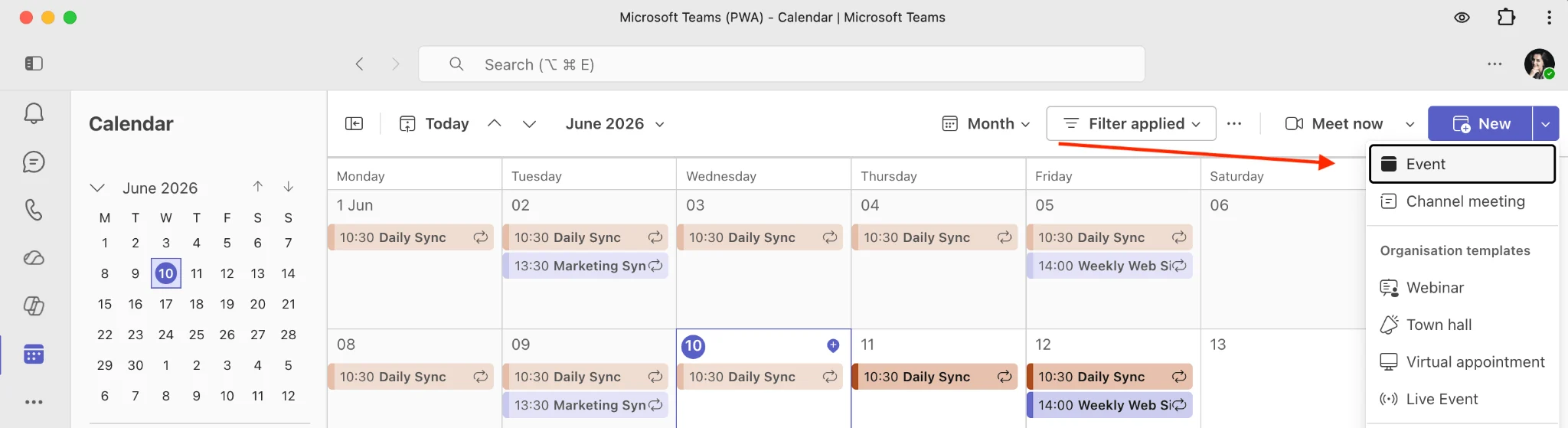Select the Calendar icon in sidebar

34,354
